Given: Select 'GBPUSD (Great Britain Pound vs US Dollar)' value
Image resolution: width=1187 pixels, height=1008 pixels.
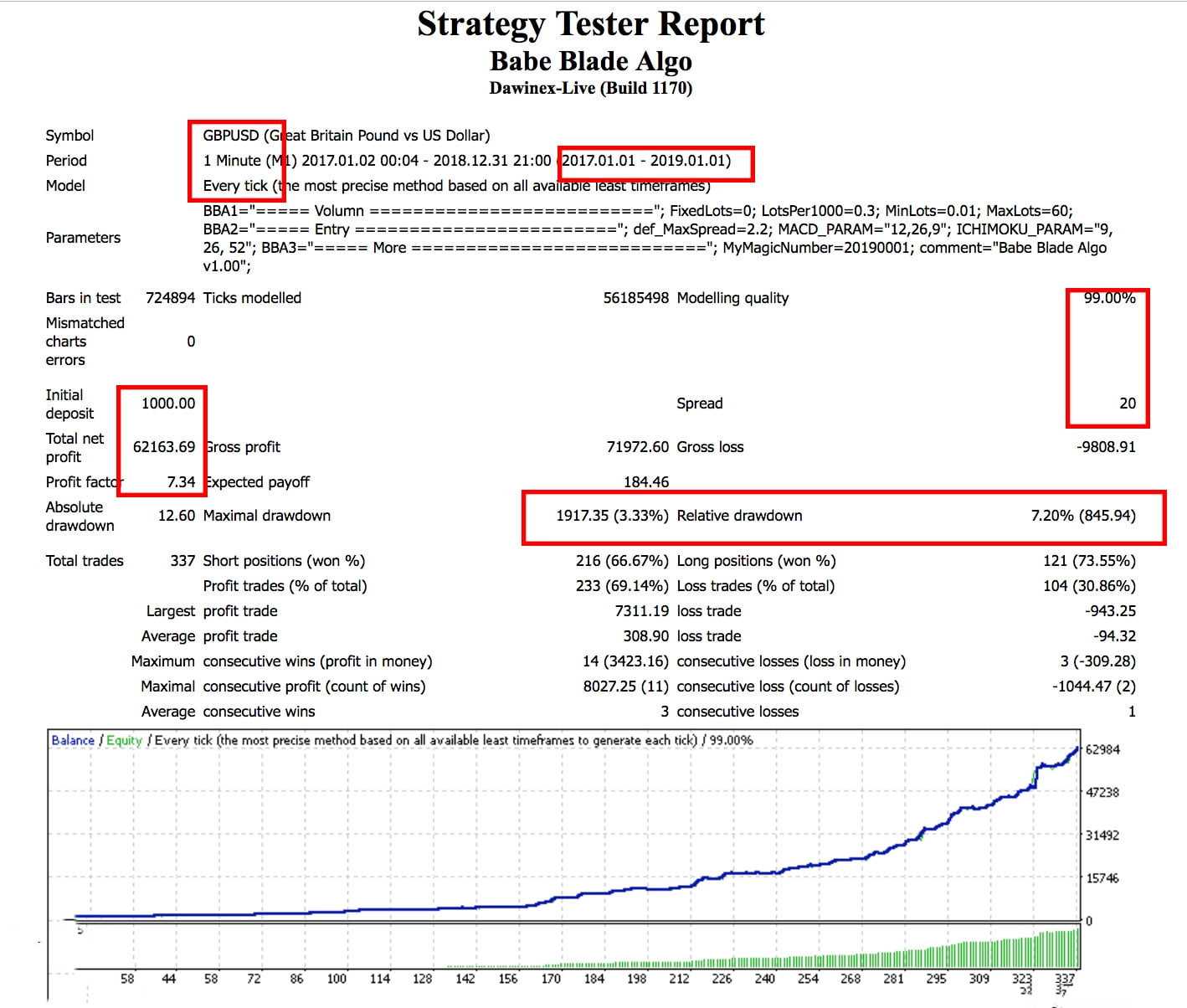Looking at the screenshot, I should [347, 136].
